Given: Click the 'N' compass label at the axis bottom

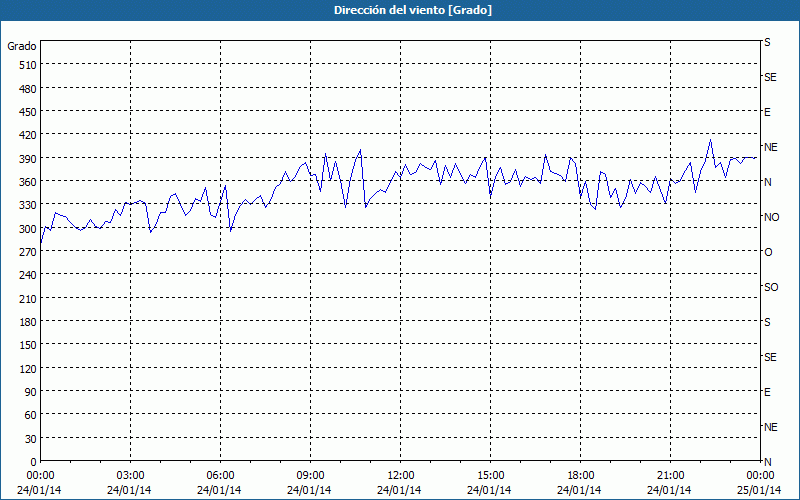Looking at the screenshot, I should (767, 462).
